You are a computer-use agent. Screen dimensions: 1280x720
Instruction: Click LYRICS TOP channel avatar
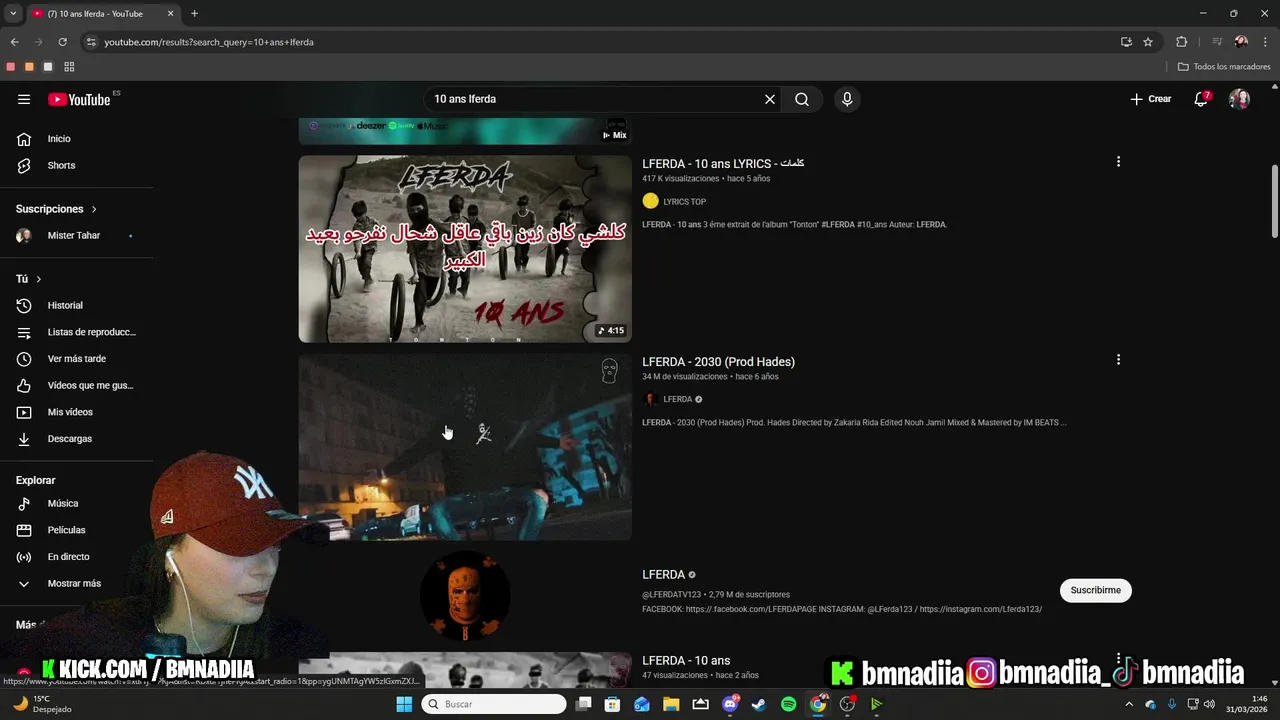650,201
